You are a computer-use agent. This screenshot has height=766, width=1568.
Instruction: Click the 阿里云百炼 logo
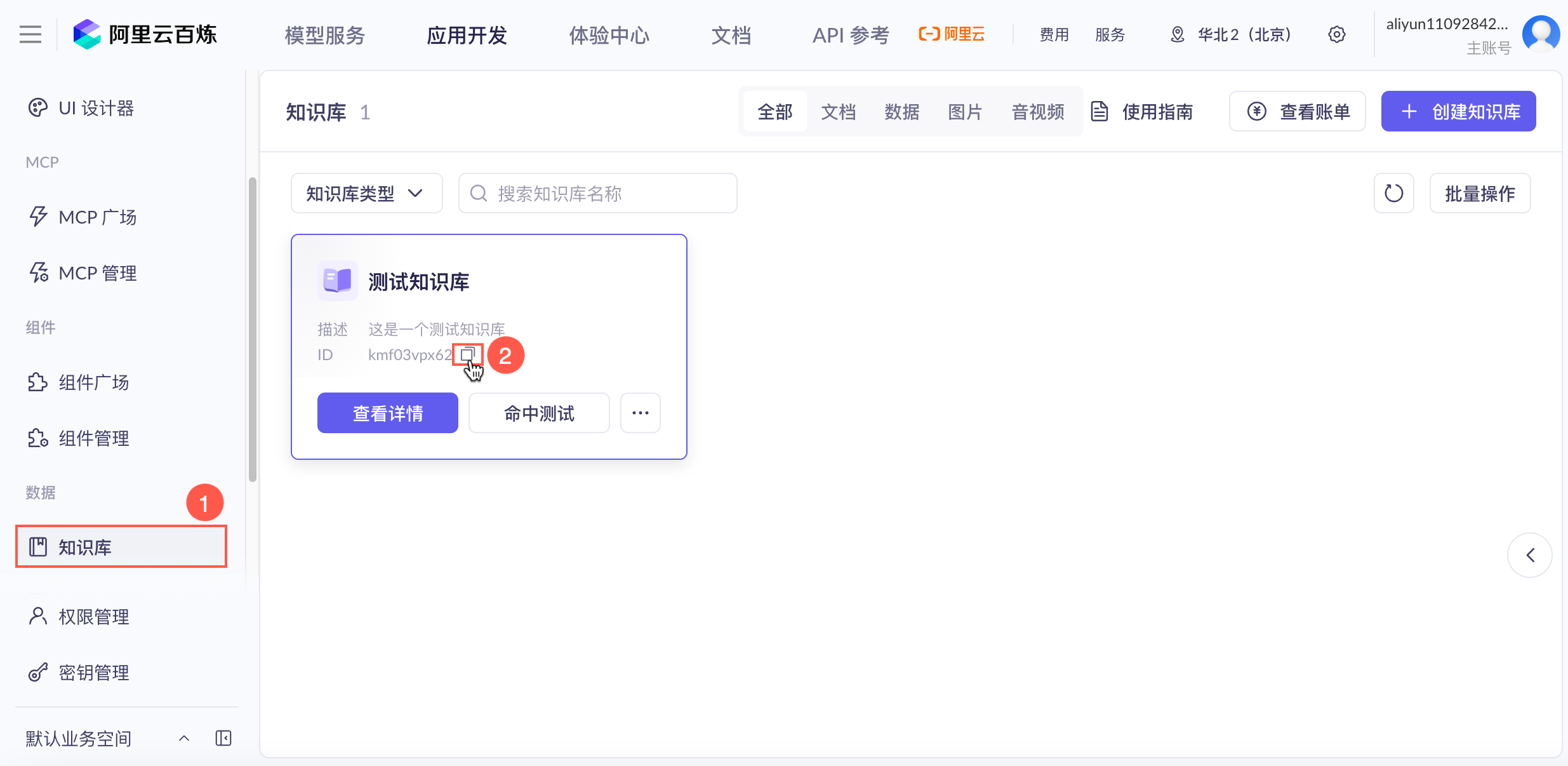coord(145,34)
